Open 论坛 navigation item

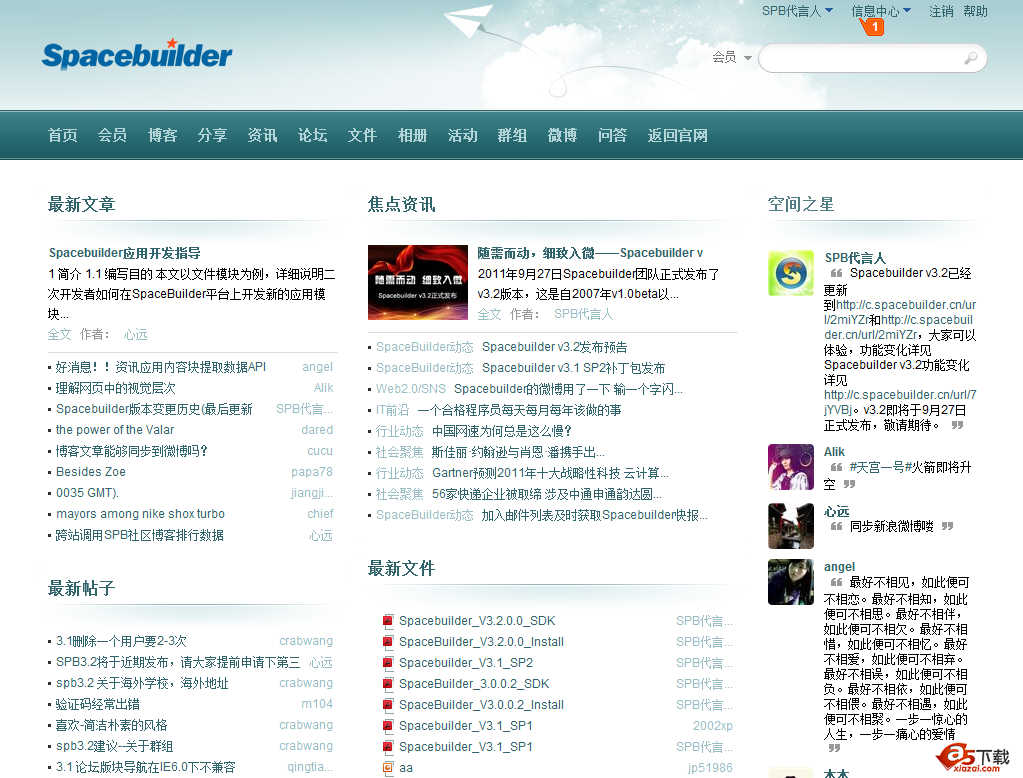[313, 135]
